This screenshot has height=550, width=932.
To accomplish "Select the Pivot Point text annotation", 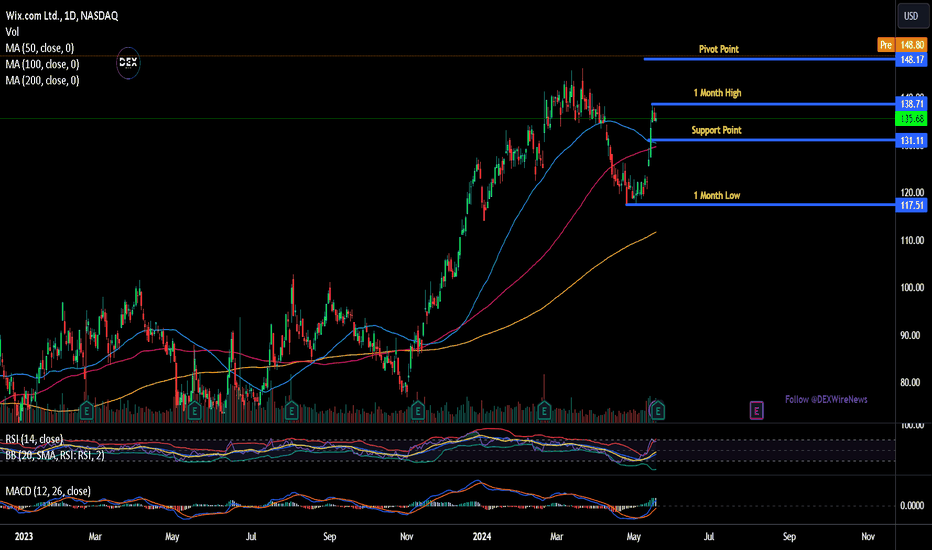I will pos(719,49).
